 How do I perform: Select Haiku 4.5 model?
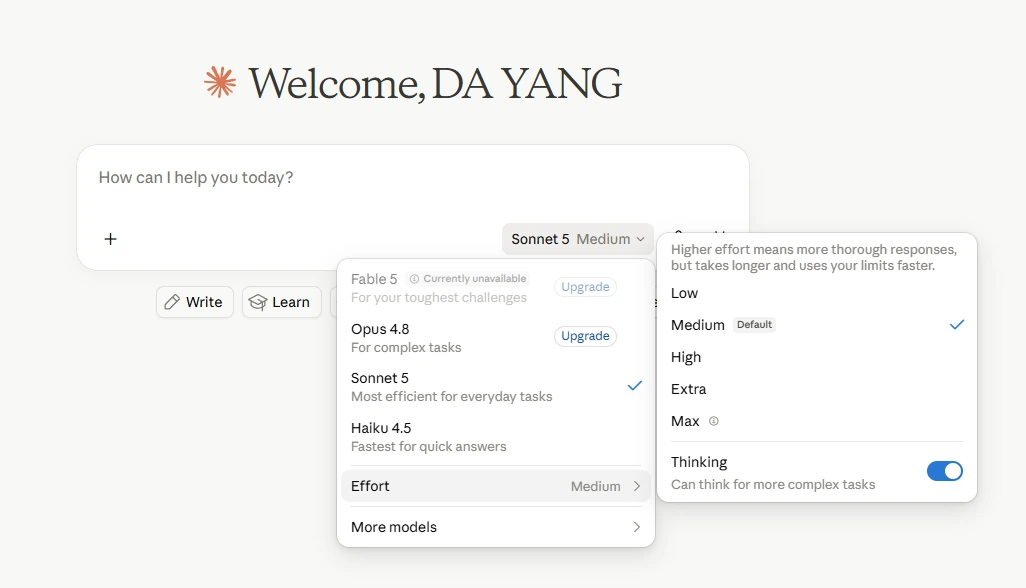pyautogui.click(x=495, y=437)
